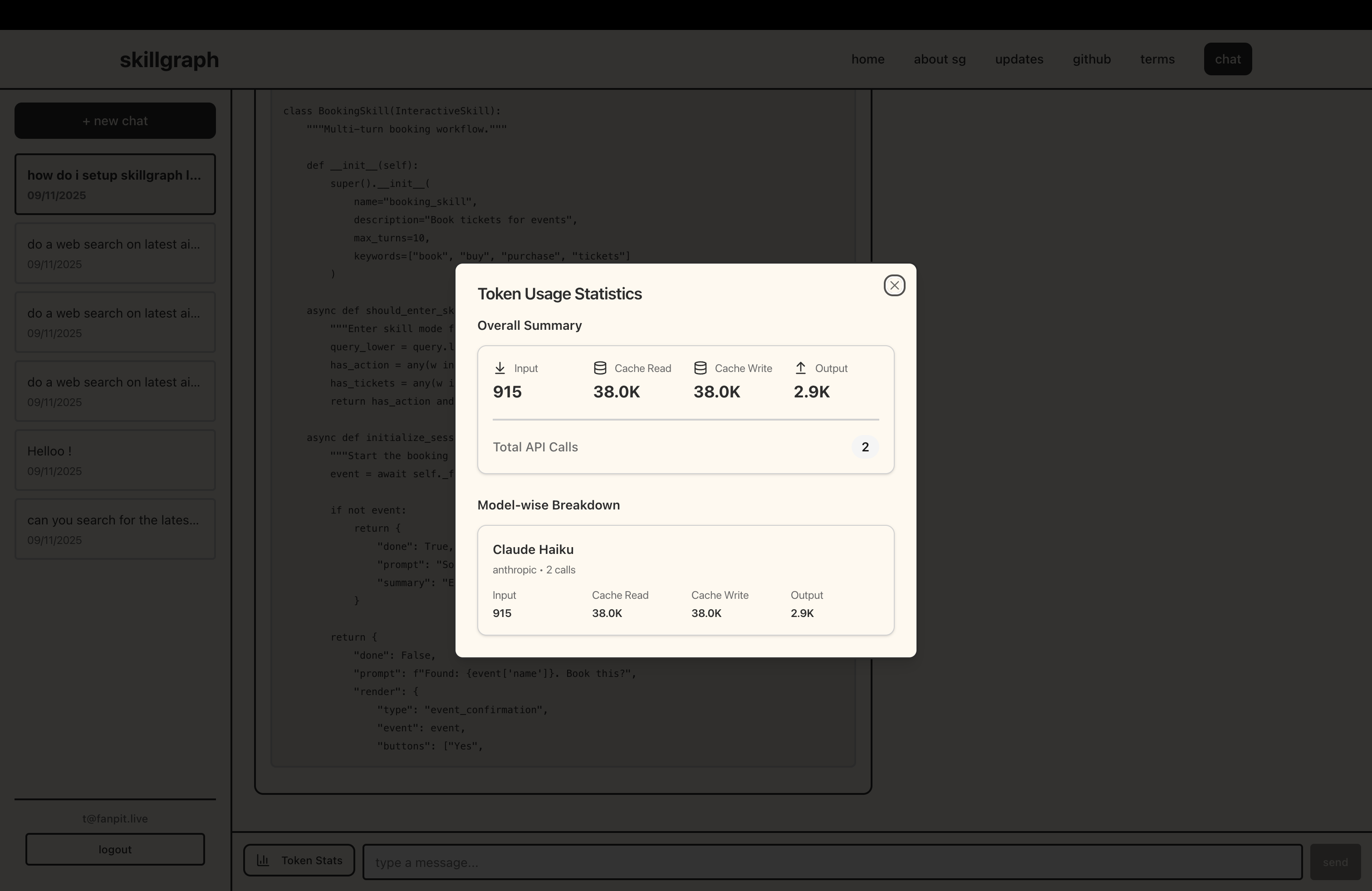The width and height of the screenshot is (1372, 891).
Task: Start a new chat
Action: coord(115,121)
